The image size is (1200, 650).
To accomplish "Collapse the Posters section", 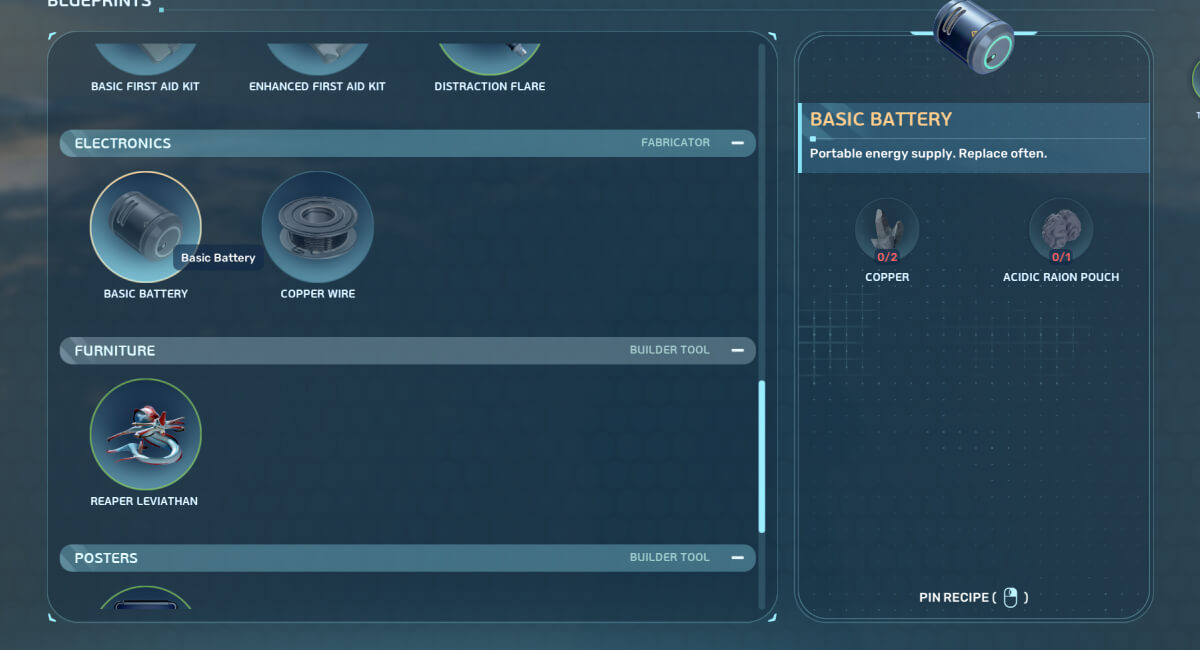I will tap(737, 558).
